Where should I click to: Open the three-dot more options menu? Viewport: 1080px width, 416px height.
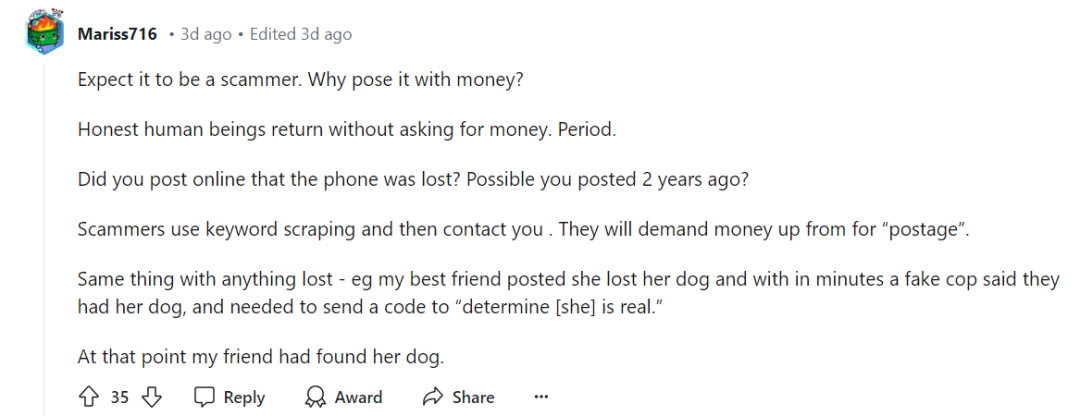click(x=541, y=397)
